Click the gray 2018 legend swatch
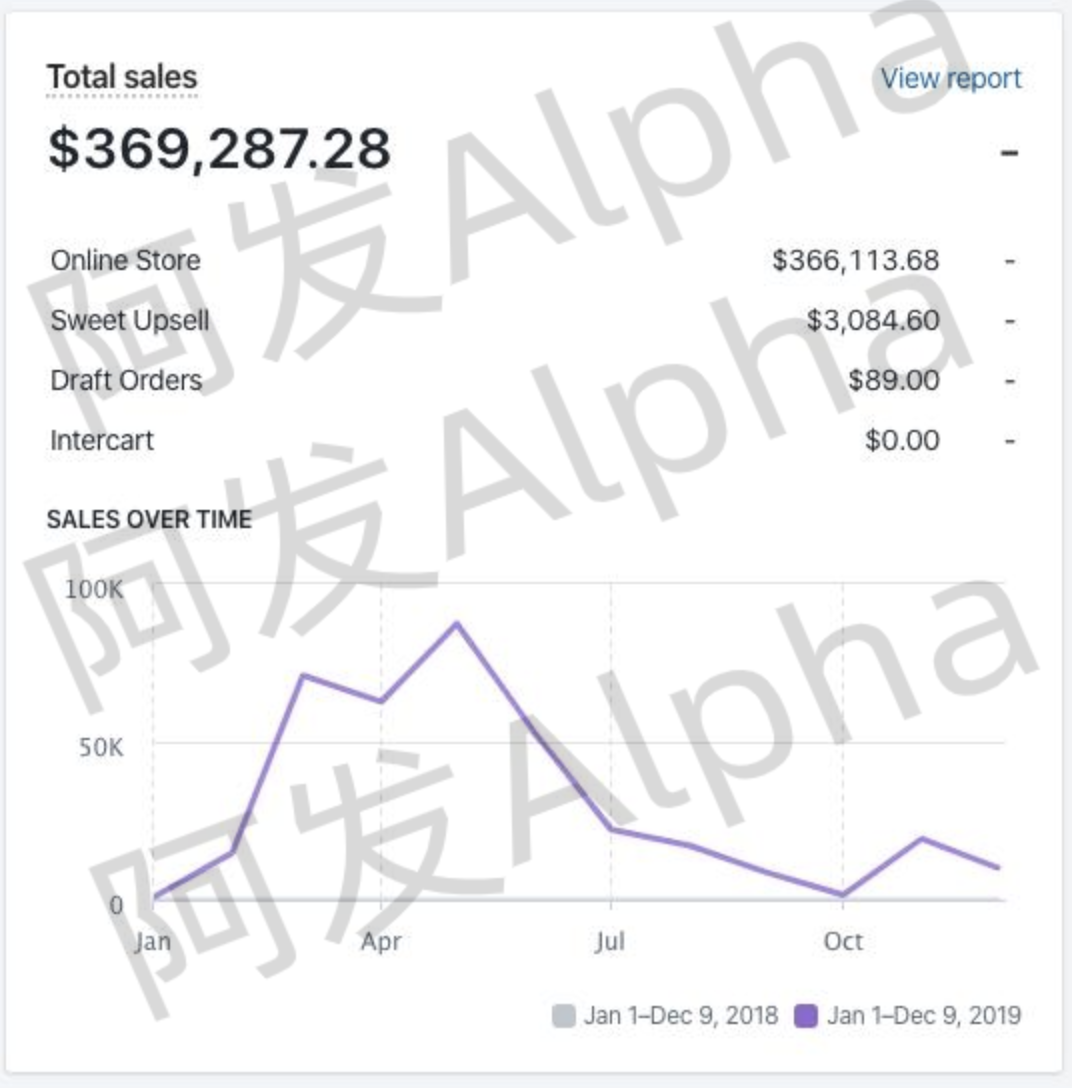Image resolution: width=1072 pixels, height=1088 pixels. (563, 1016)
